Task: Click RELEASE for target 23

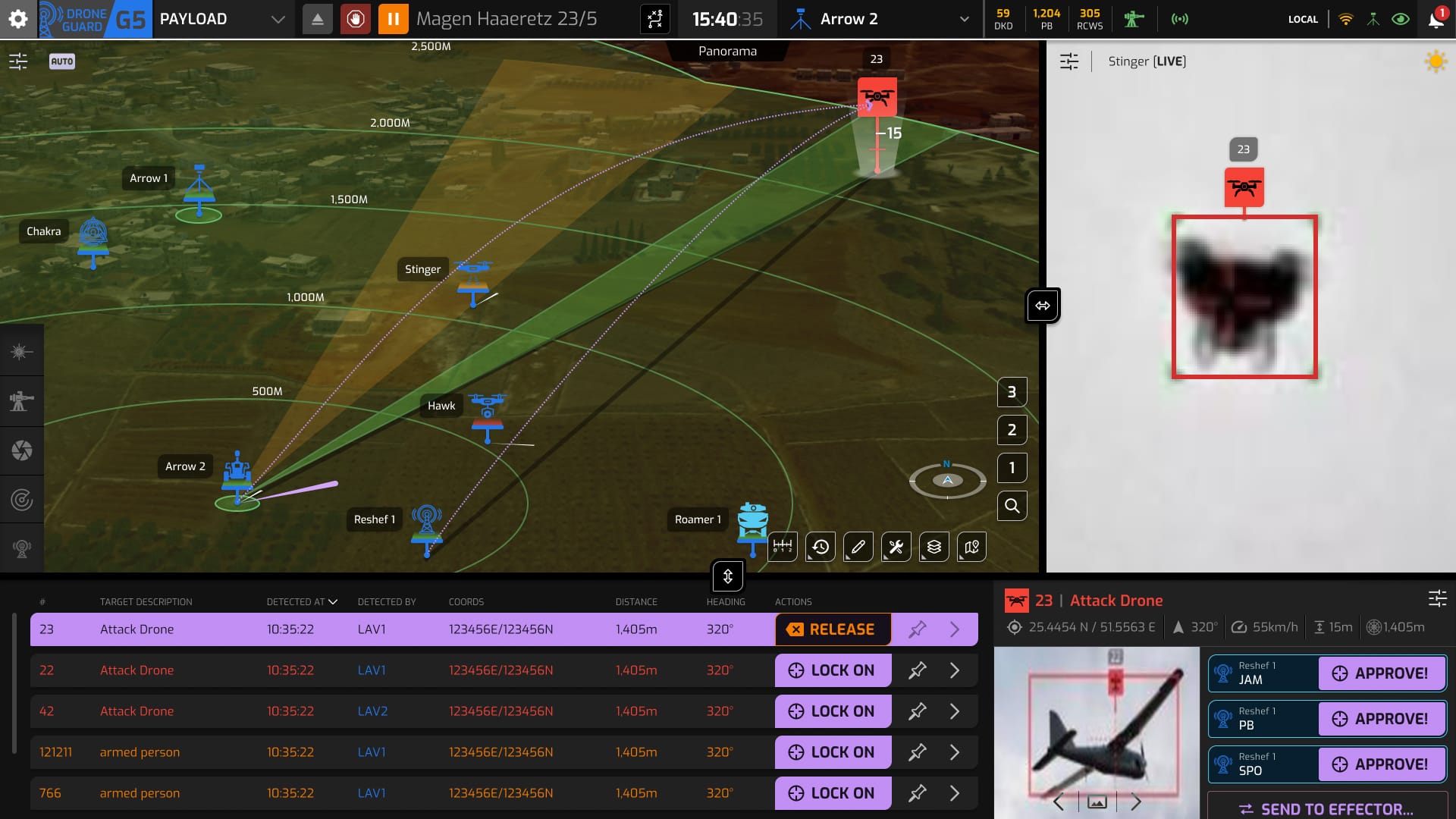Action: coord(832,629)
